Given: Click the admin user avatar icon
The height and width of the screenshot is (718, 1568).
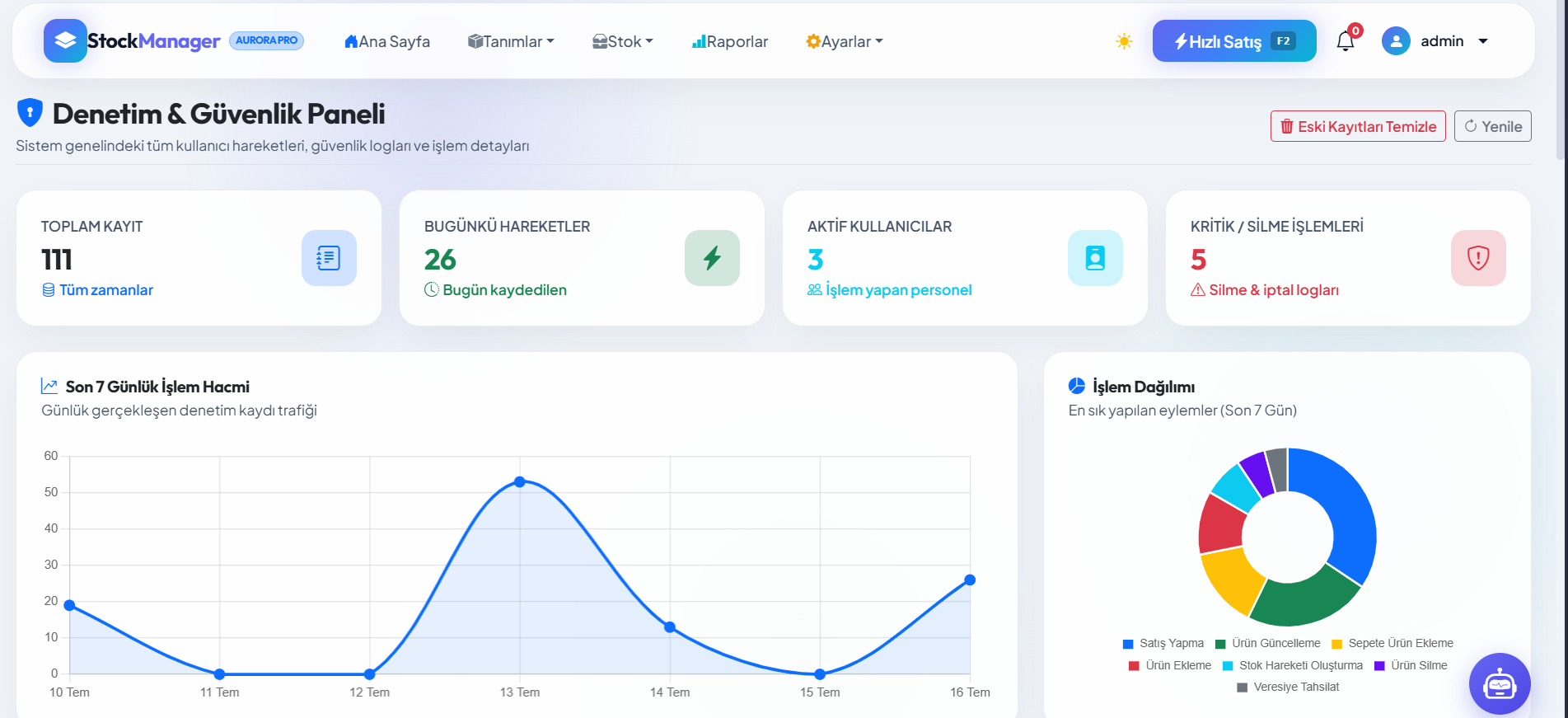Looking at the screenshot, I should coord(1396,41).
